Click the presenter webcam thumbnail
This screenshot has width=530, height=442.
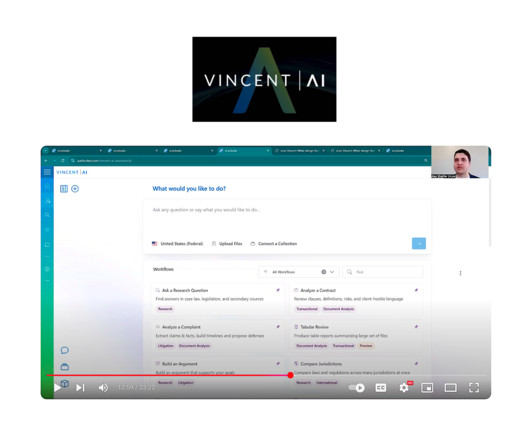[460, 162]
